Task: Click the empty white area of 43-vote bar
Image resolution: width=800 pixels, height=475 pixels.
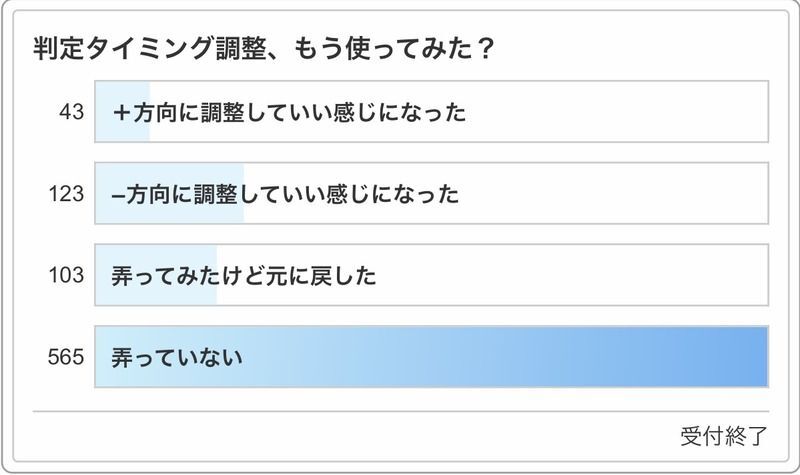Action: click(x=620, y=113)
